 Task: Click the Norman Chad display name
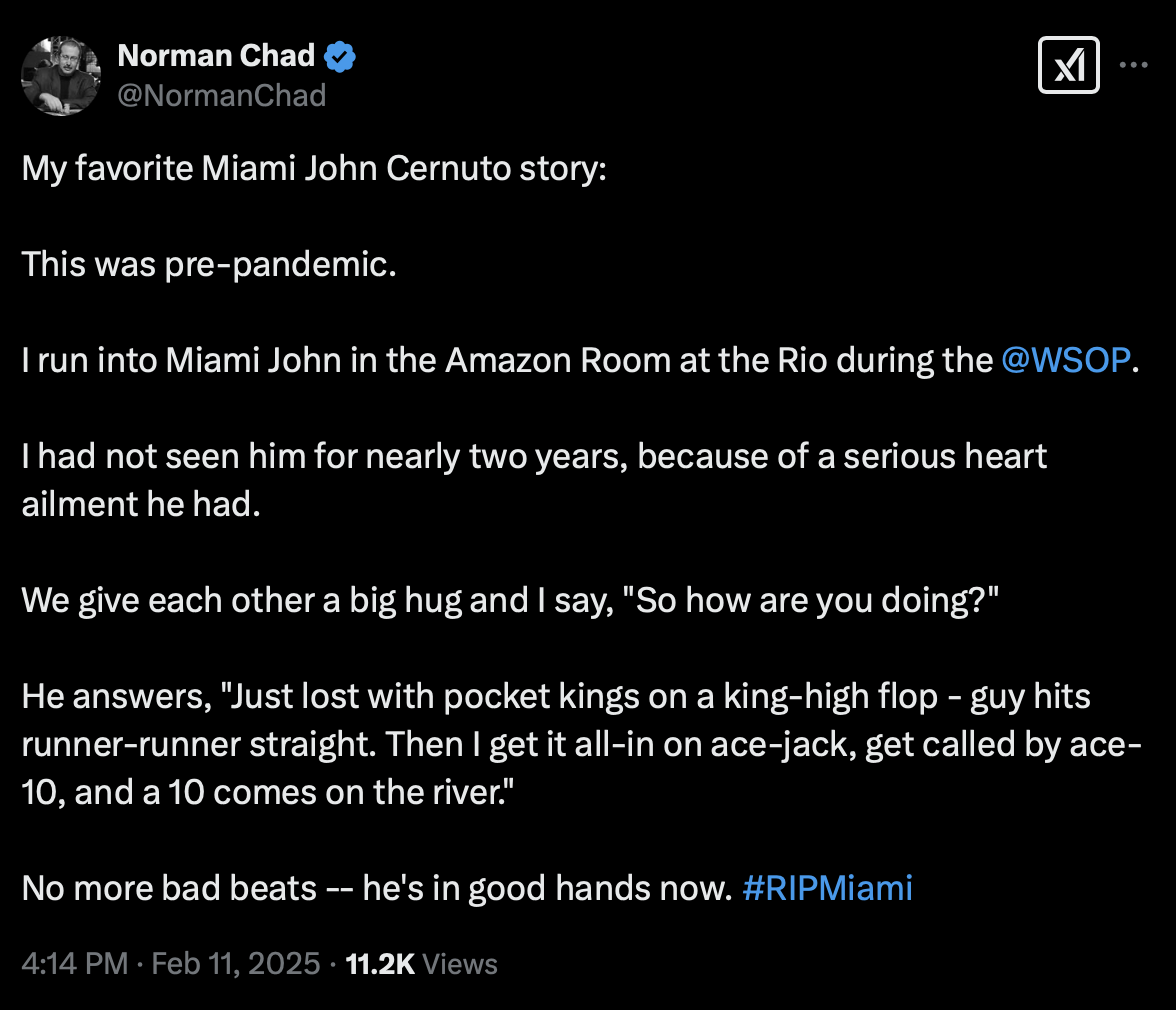pyautogui.click(x=216, y=56)
